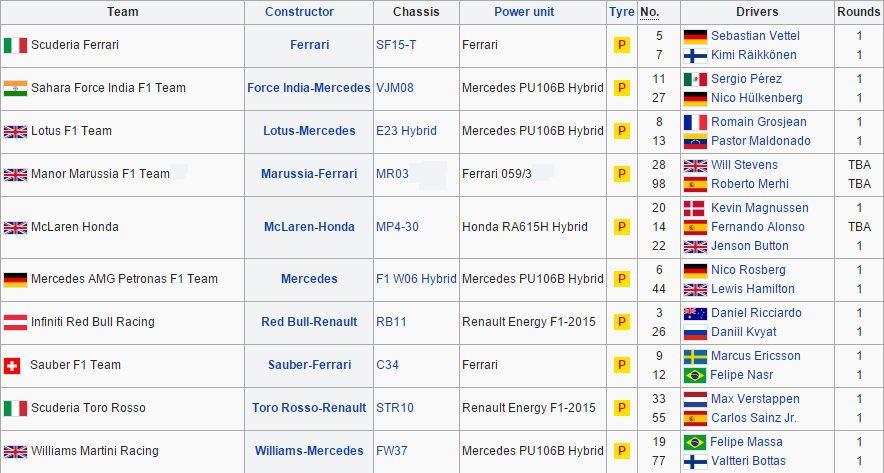Click the German flag beside Mercedes AMG Petronas
Viewport: 884px width, 473px height.
click(15, 279)
